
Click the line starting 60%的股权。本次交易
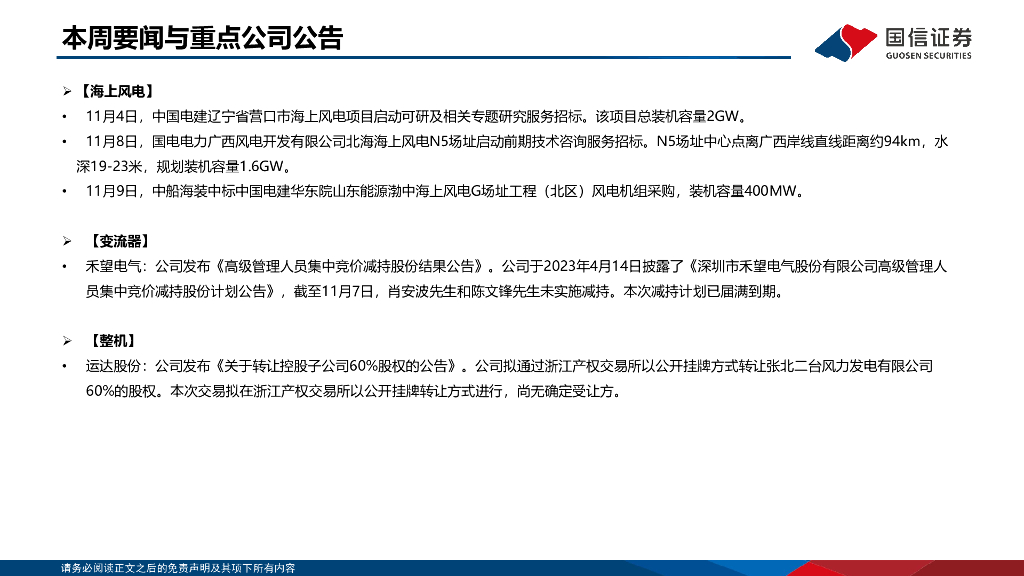click(353, 391)
